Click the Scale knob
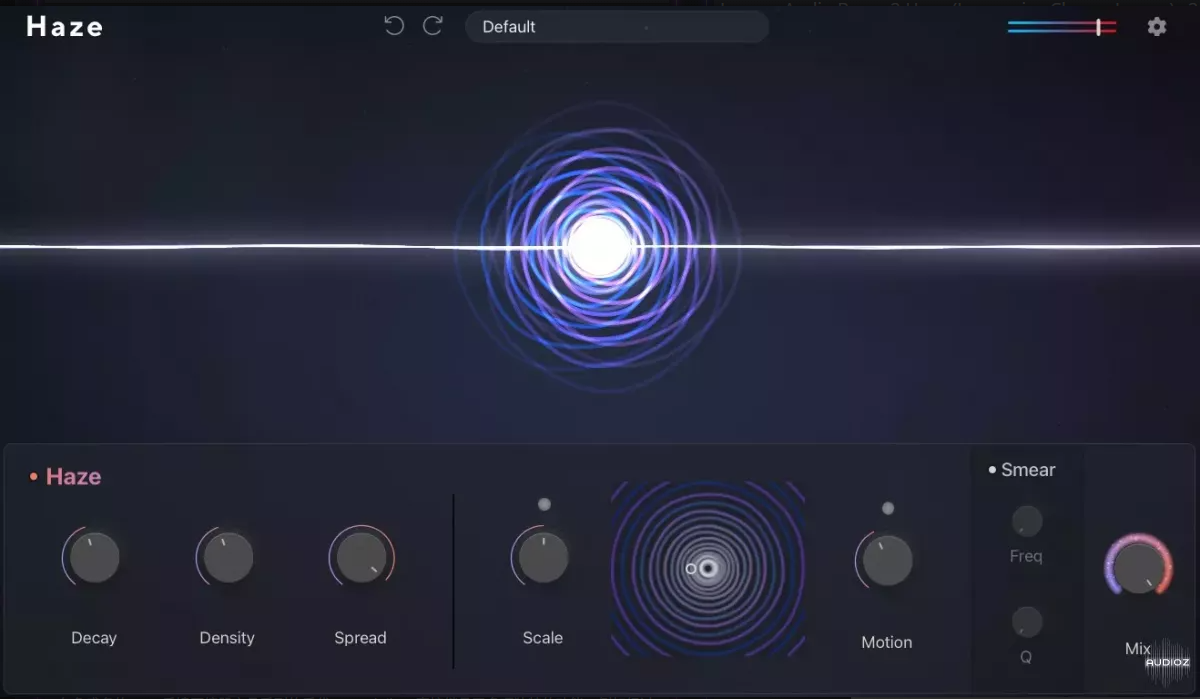The width and height of the screenshot is (1200, 699). (543, 558)
